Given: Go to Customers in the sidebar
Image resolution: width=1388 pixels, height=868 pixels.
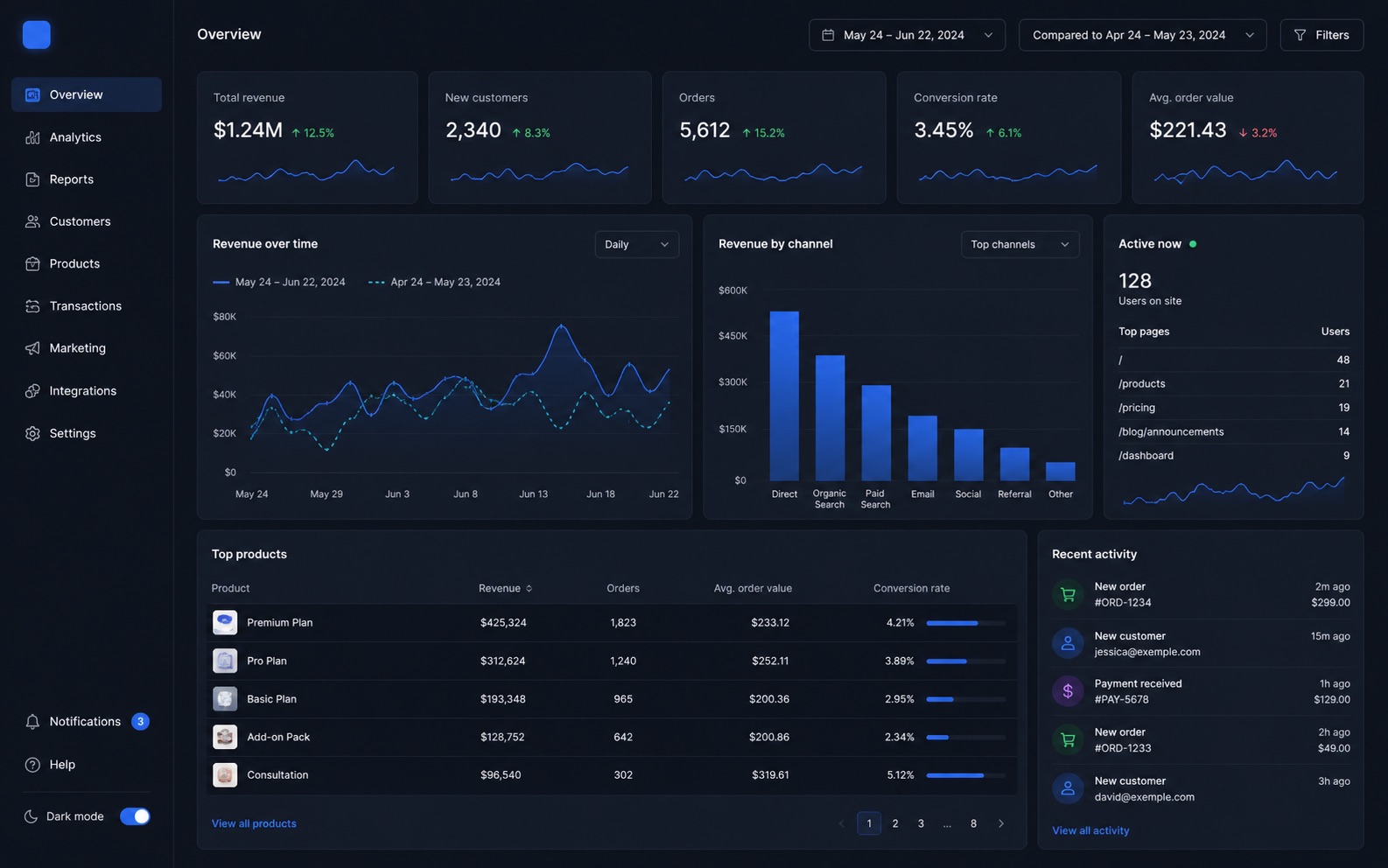Looking at the screenshot, I should click(x=87, y=221).
